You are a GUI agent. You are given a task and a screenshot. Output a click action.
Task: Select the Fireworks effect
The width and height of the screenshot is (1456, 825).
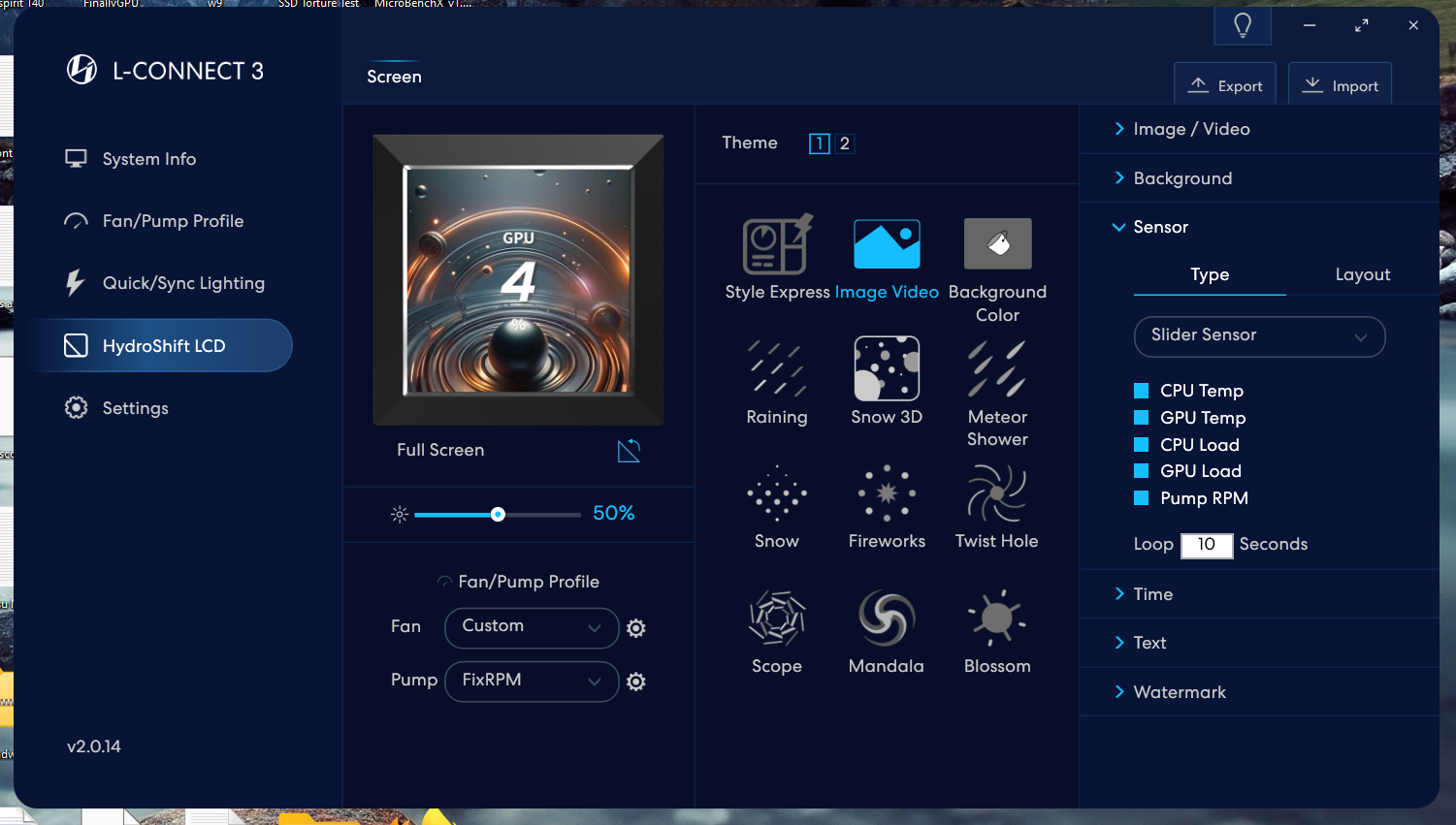tap(887, 493)
